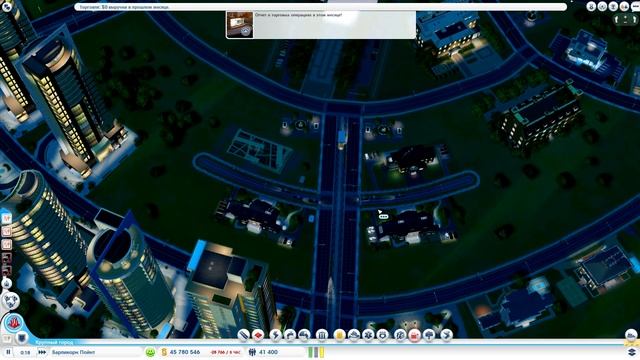Click the center camera tilt control
This screenshot has height=360, width=640.
coord(626,19)
